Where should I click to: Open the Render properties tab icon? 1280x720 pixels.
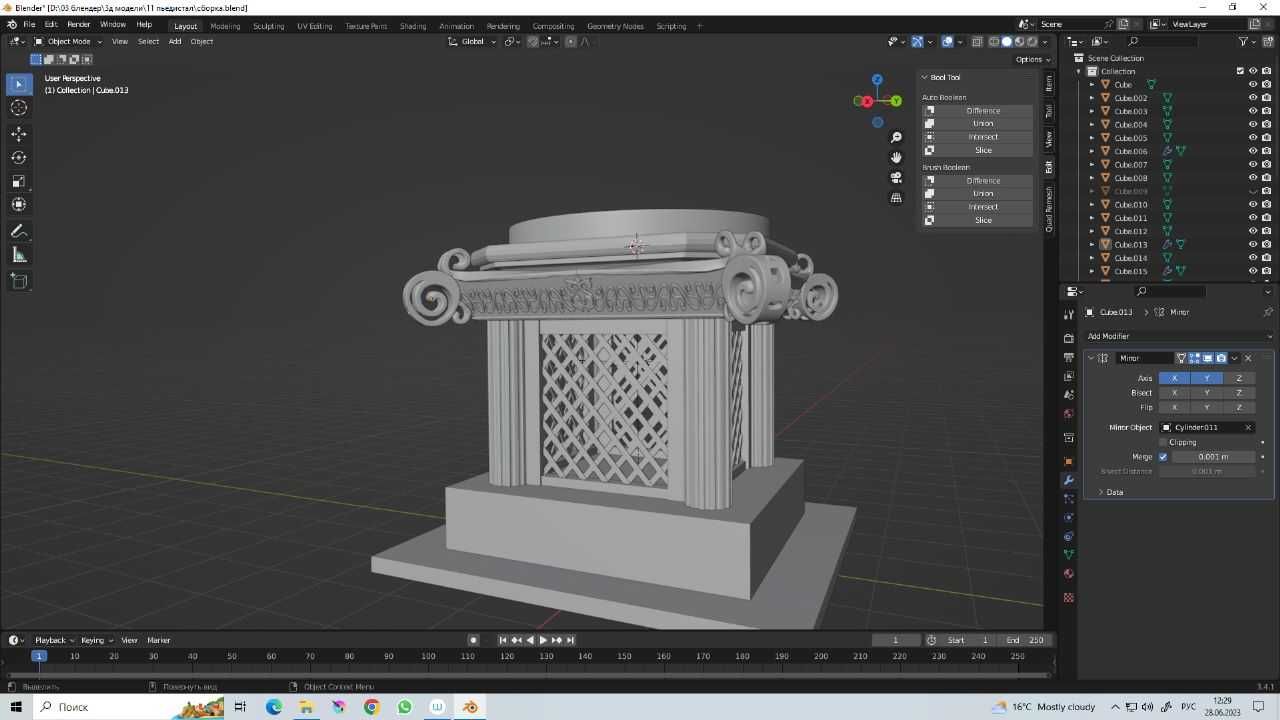tap(1068, 338)
